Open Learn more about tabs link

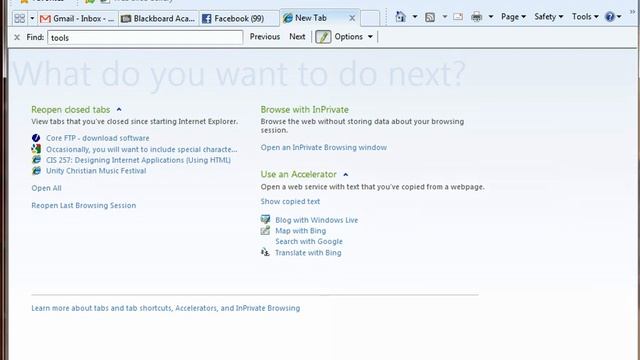point(166,308)
